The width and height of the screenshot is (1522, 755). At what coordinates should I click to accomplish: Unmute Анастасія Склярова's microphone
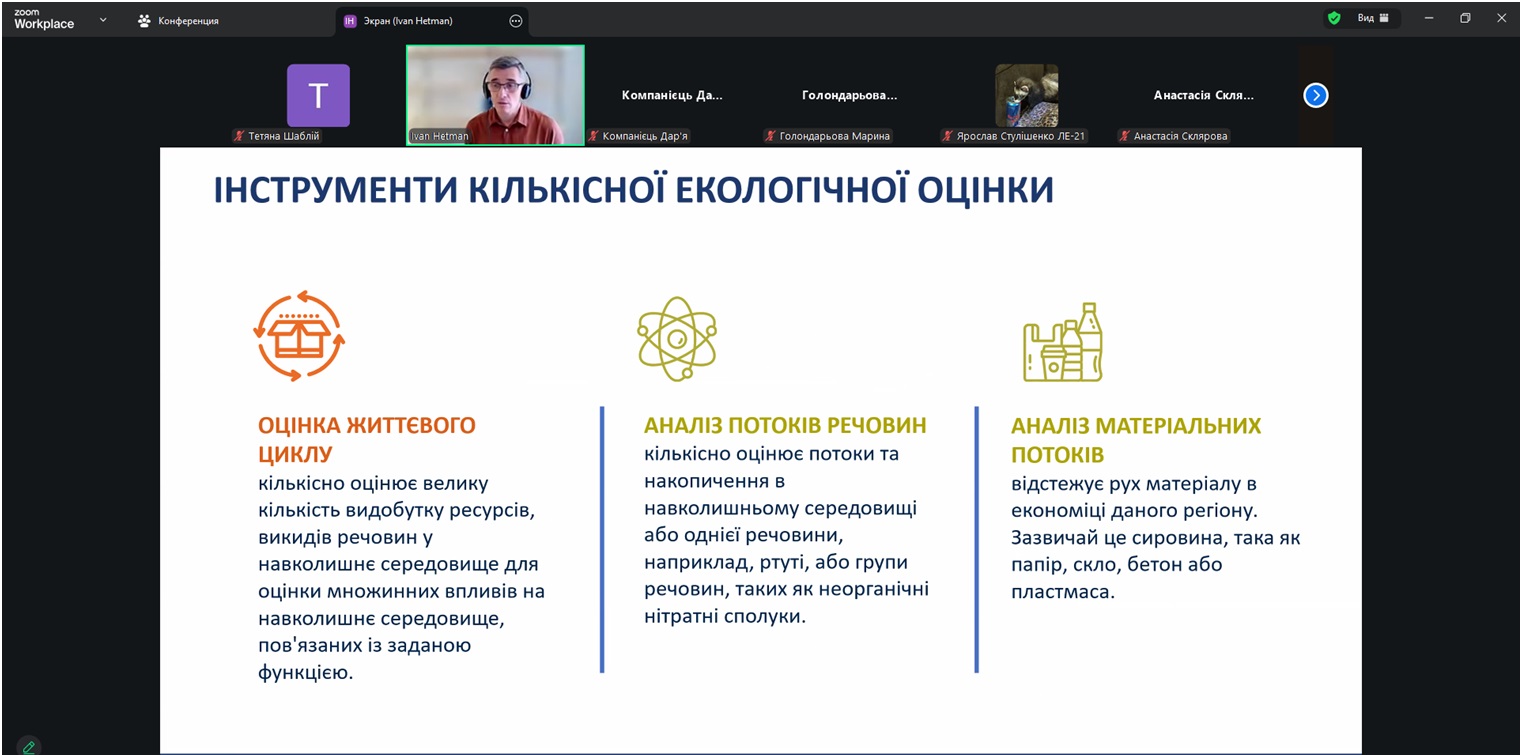click(x=1123, y=135)
